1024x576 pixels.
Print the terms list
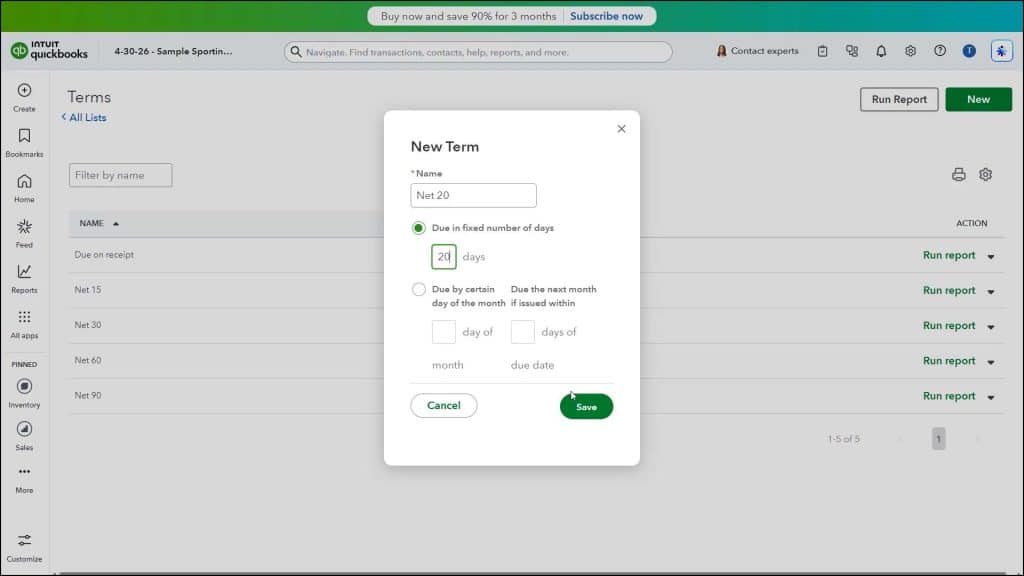[959, 174]
